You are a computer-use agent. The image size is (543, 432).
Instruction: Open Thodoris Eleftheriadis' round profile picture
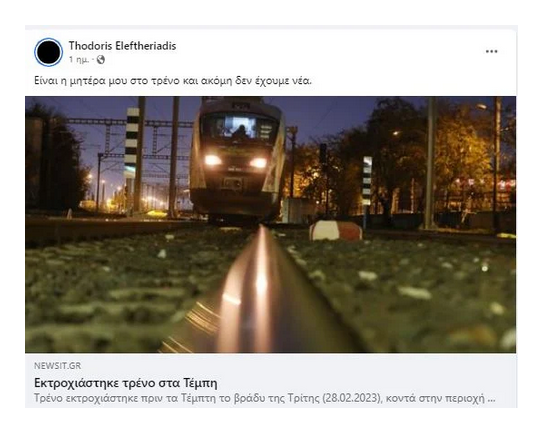click(48, 52)
